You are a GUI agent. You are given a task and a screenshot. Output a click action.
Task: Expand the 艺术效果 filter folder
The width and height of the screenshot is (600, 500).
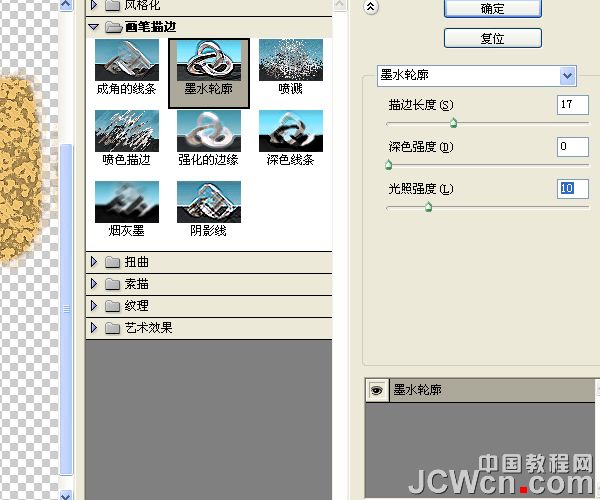95,328
